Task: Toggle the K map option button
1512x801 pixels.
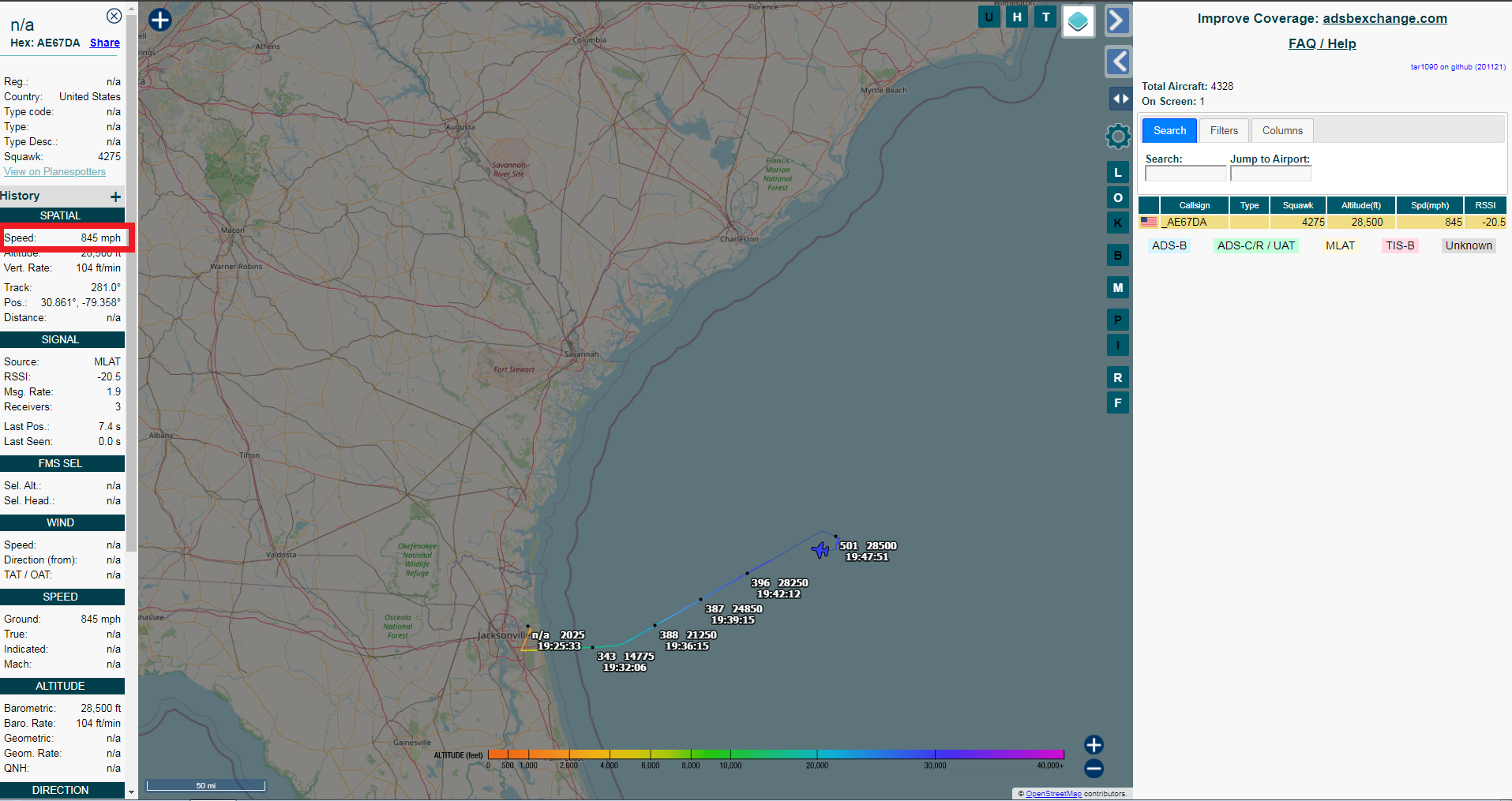Action: tap(1118, 223)
